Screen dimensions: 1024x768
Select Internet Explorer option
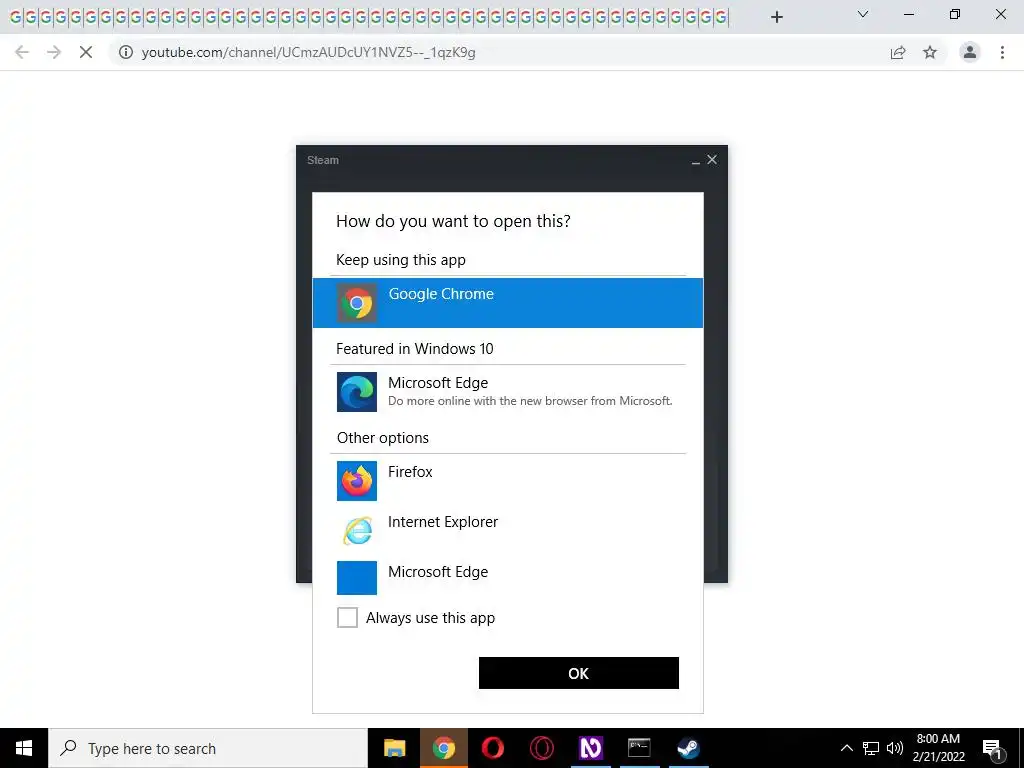click(507, 530)
